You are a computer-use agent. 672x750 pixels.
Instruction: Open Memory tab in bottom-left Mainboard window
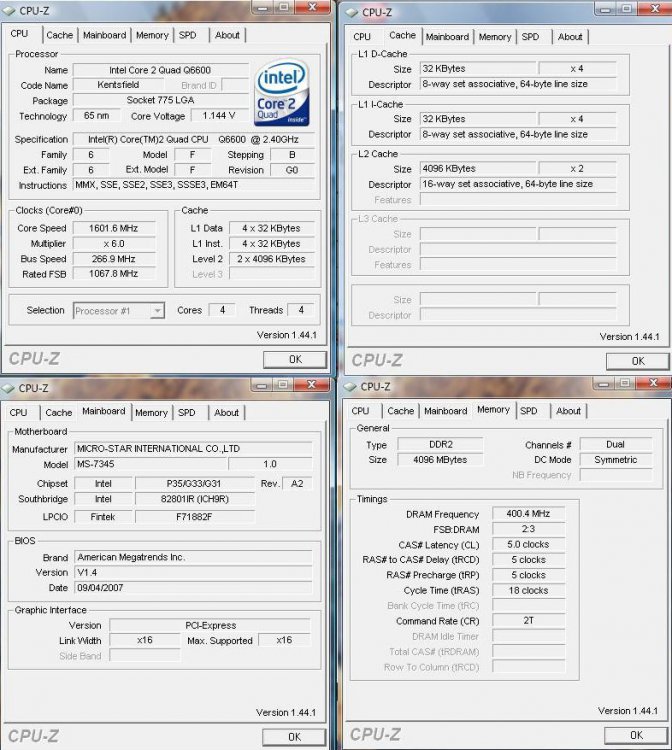point(151,412)
